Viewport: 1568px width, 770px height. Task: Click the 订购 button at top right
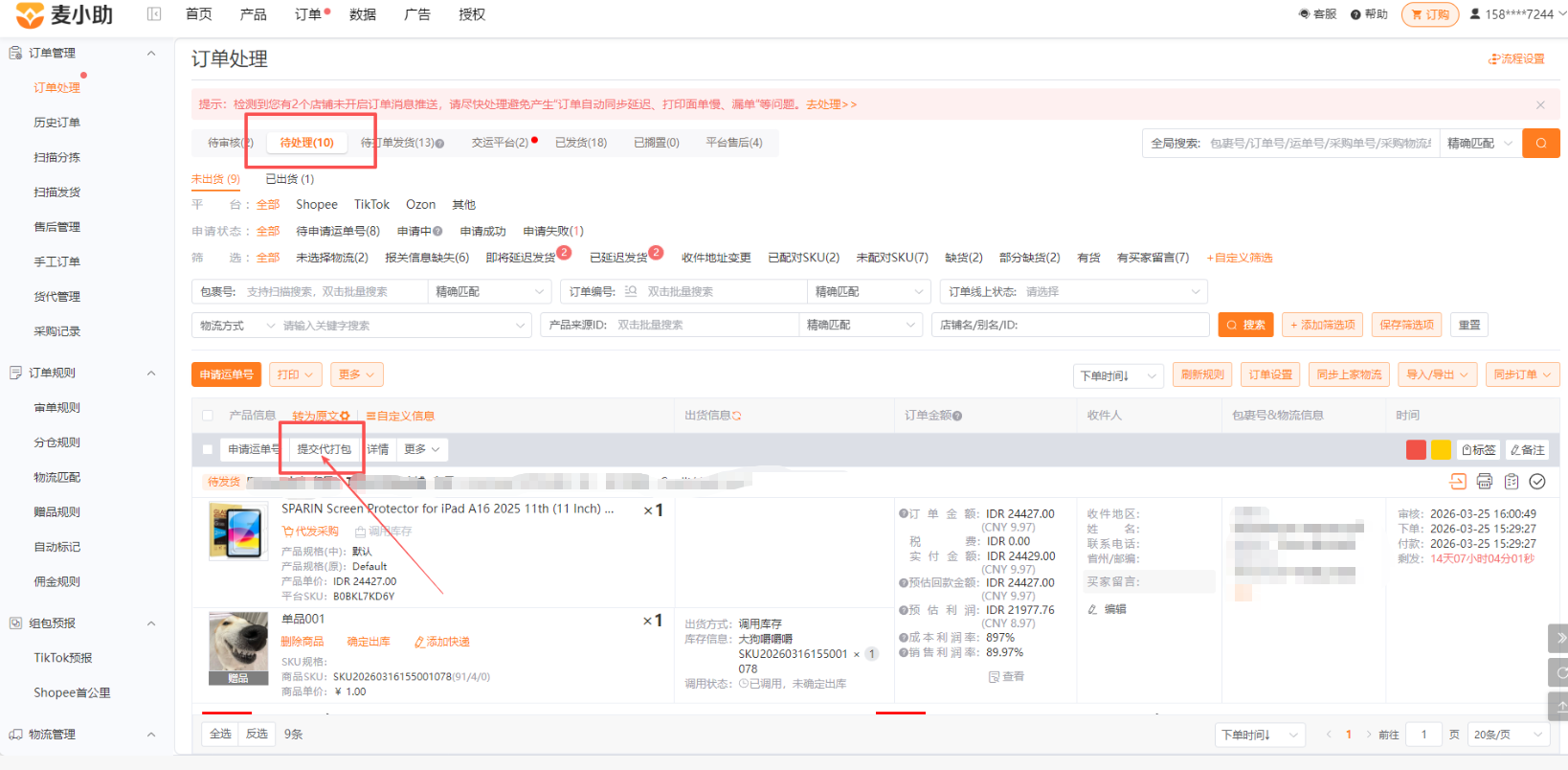tap(1430, 14)
